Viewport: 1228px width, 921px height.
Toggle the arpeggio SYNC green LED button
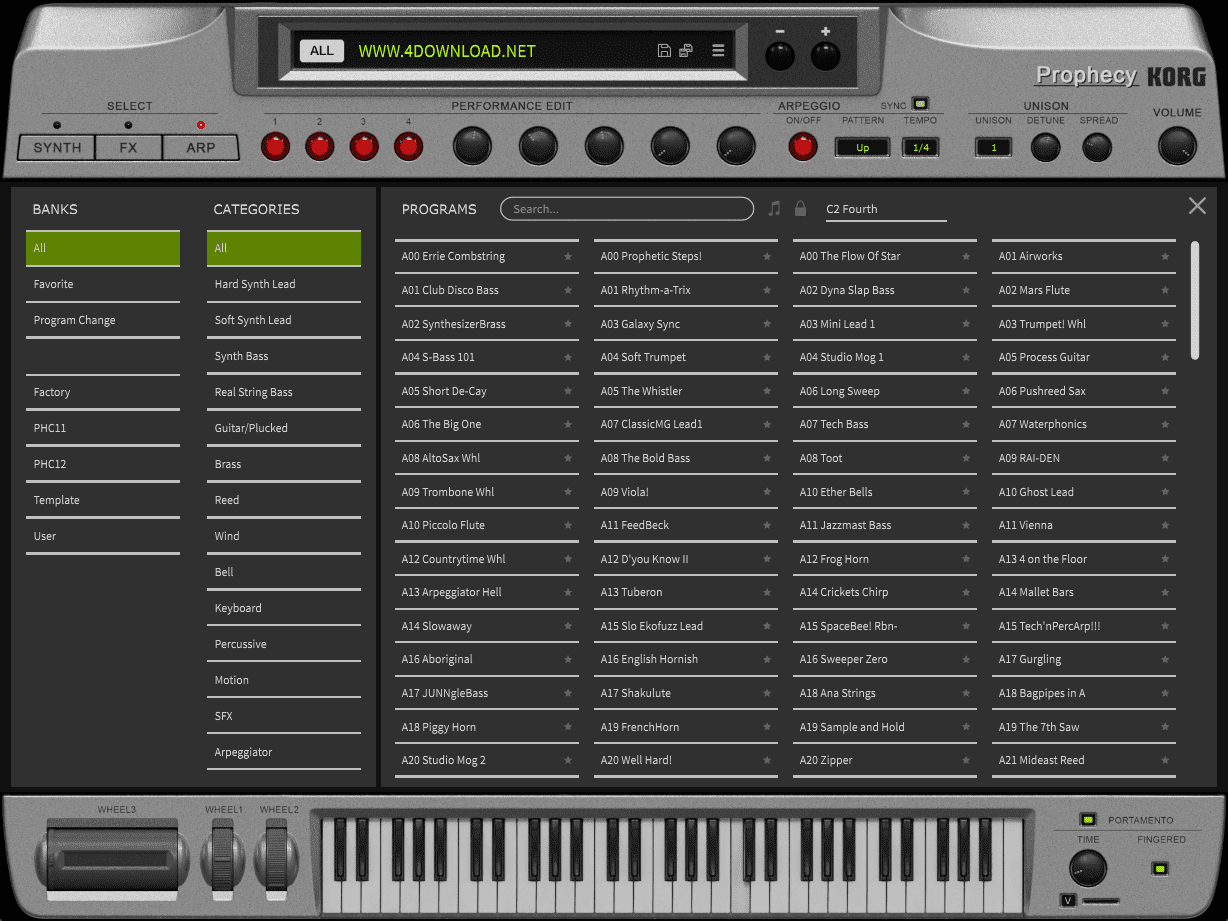[920, 103]
